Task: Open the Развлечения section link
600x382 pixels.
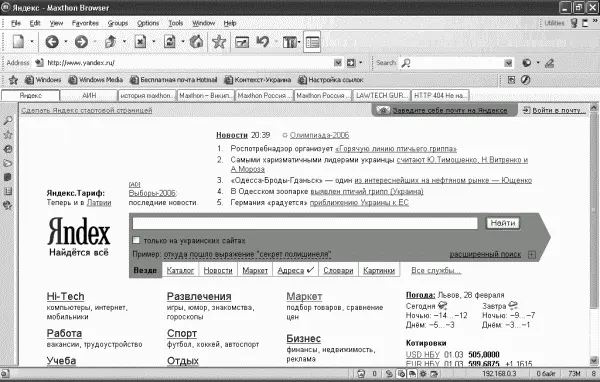Action: click(x=199, y=296)
